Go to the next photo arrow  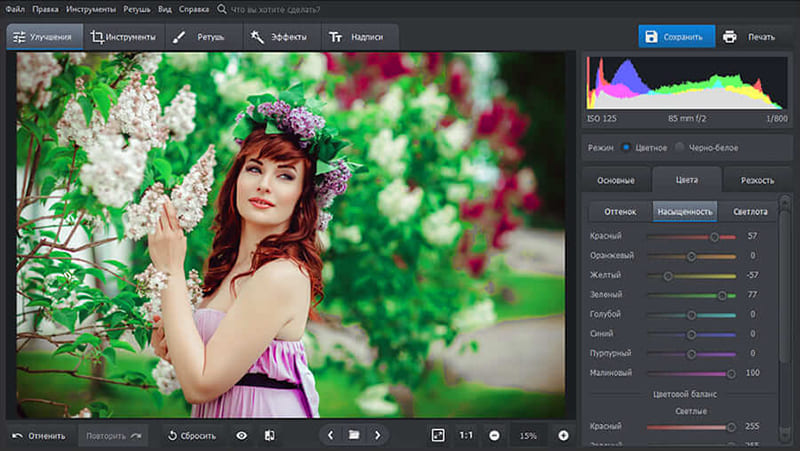click(x=378, y=435)
